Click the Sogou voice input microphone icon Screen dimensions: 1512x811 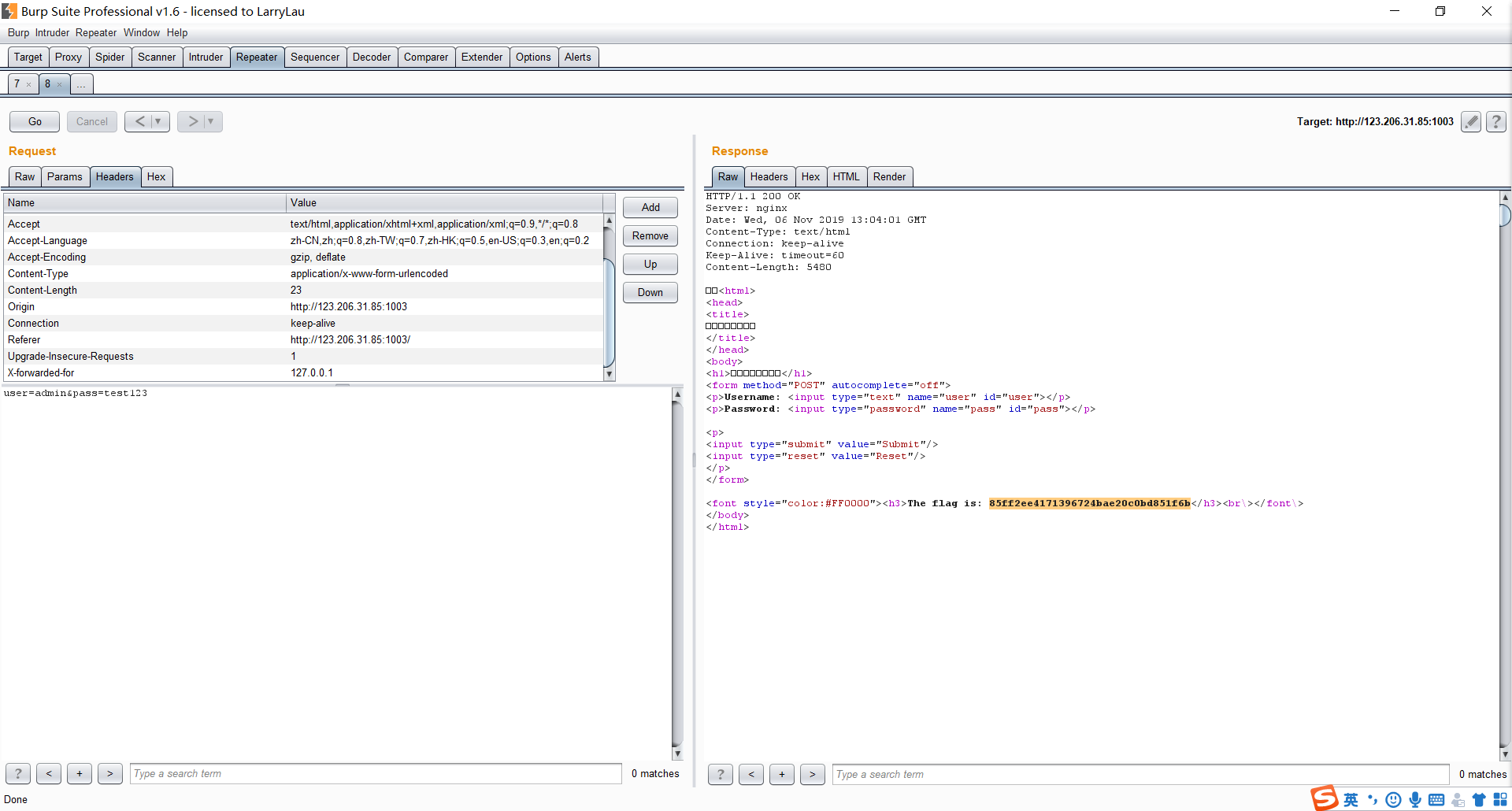pyautogui.click(x=1415, y=800)
